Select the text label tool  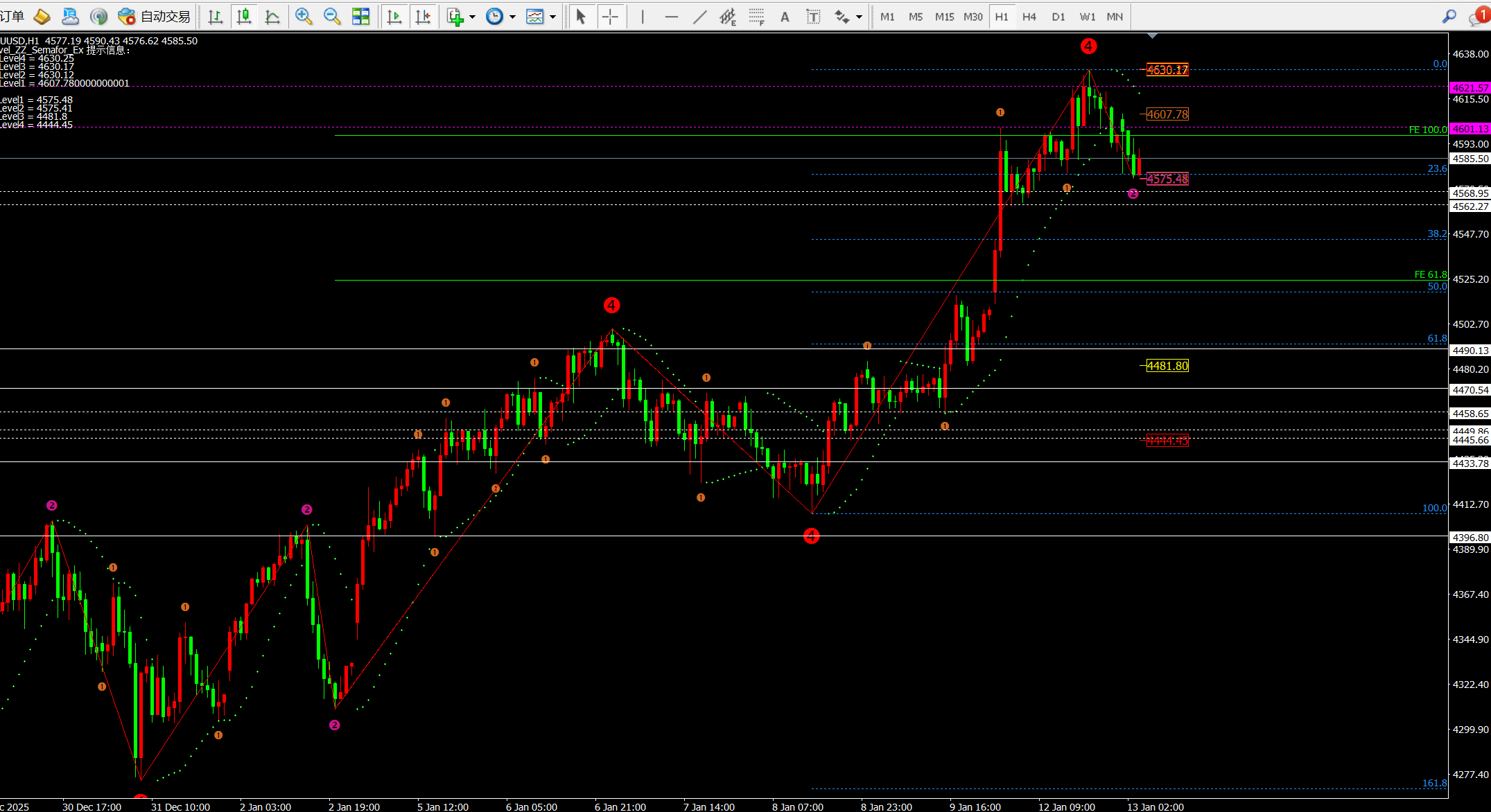tap(814, 17)
